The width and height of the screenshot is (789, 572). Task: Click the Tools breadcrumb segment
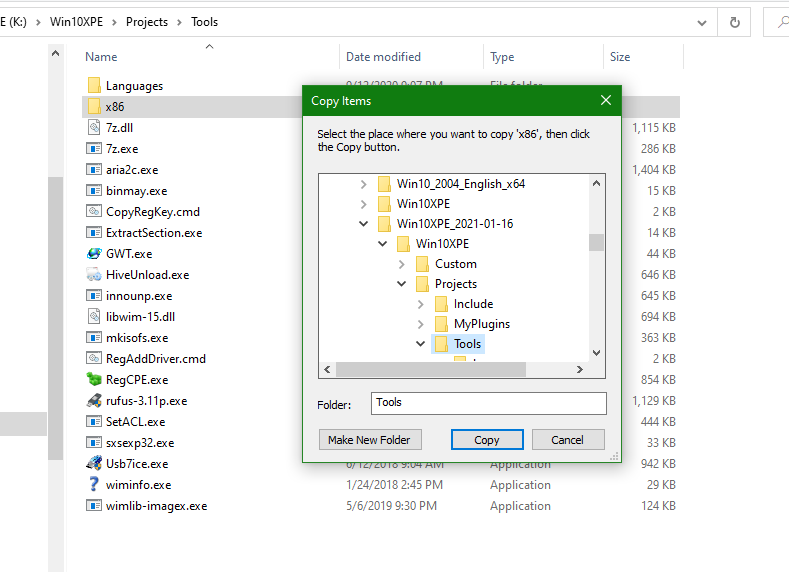click(x=204, y=22)
